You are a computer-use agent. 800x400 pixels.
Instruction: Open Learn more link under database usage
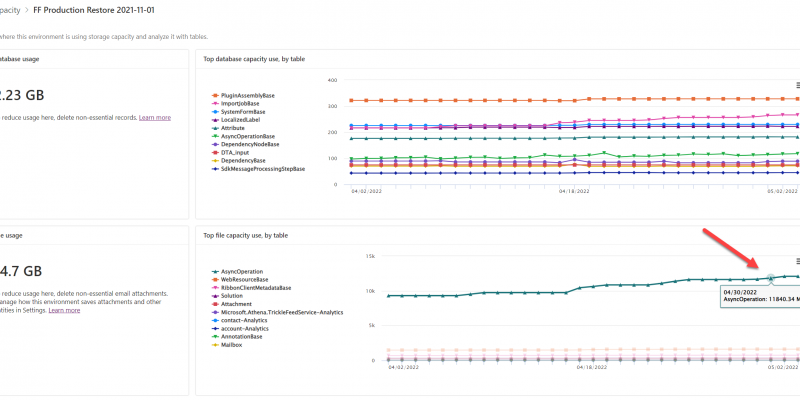click(x=154, y=117)
